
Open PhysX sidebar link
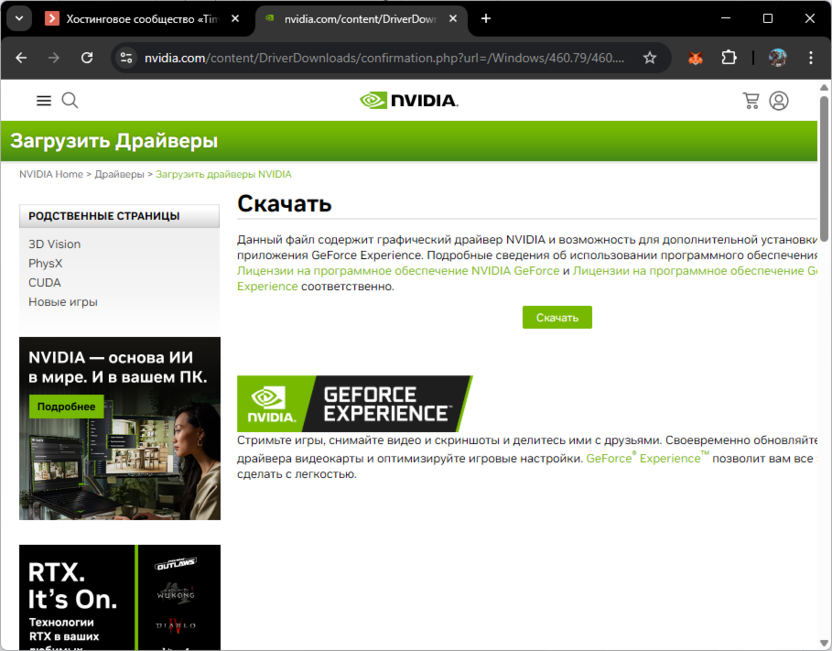[x=45, y=263]
